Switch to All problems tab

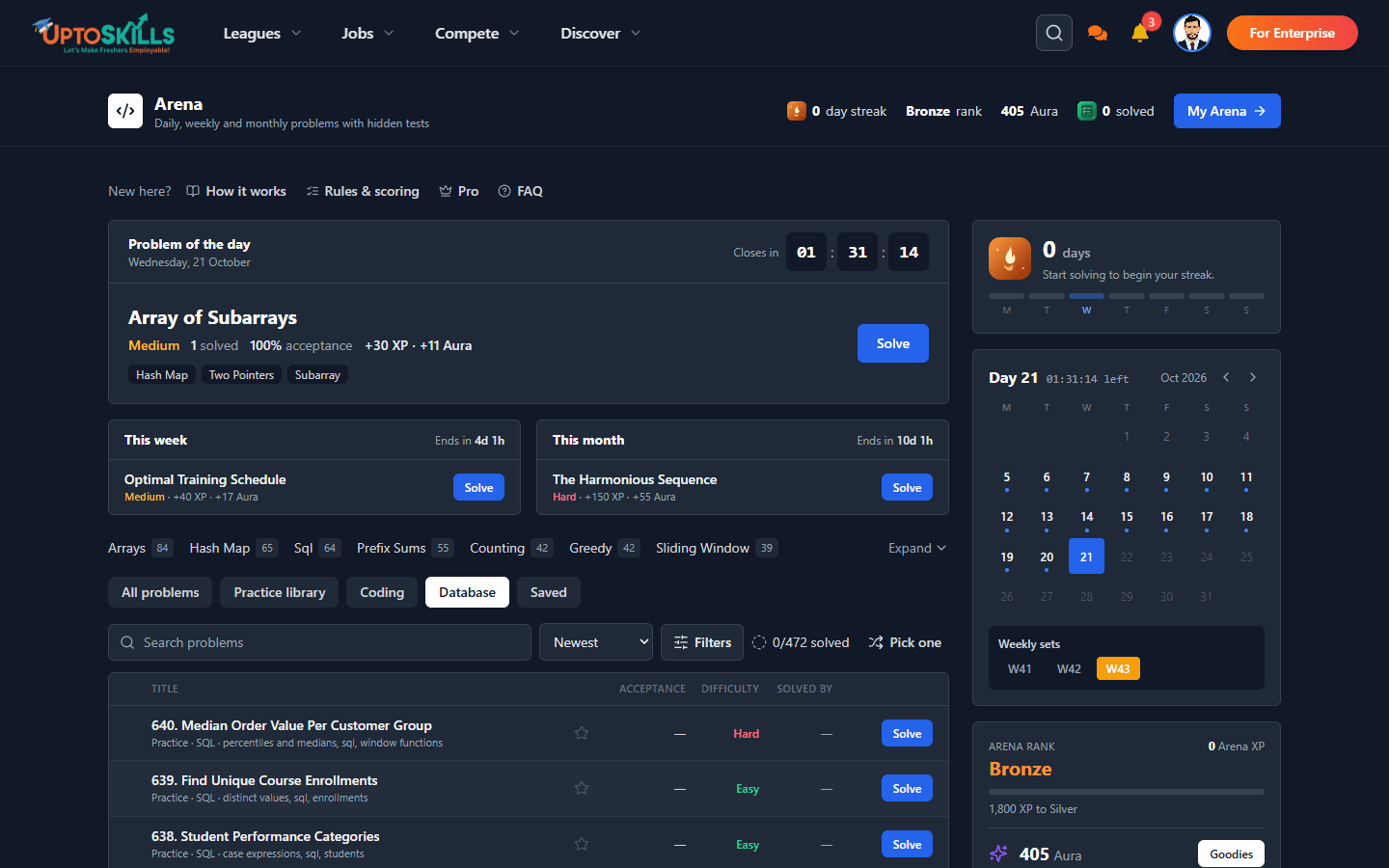(x=160, y=592)
